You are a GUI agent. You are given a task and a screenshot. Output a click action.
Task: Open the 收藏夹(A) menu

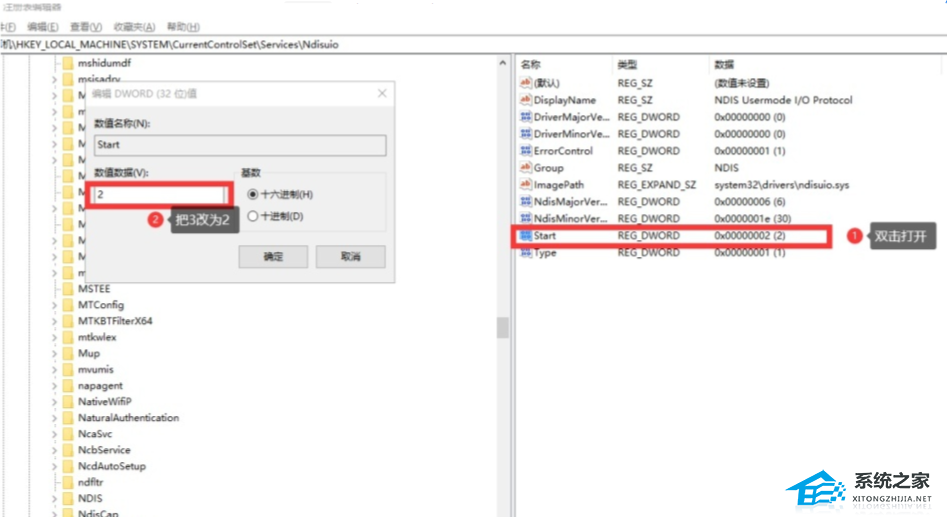pyautogui.click(x=134, y=27)
